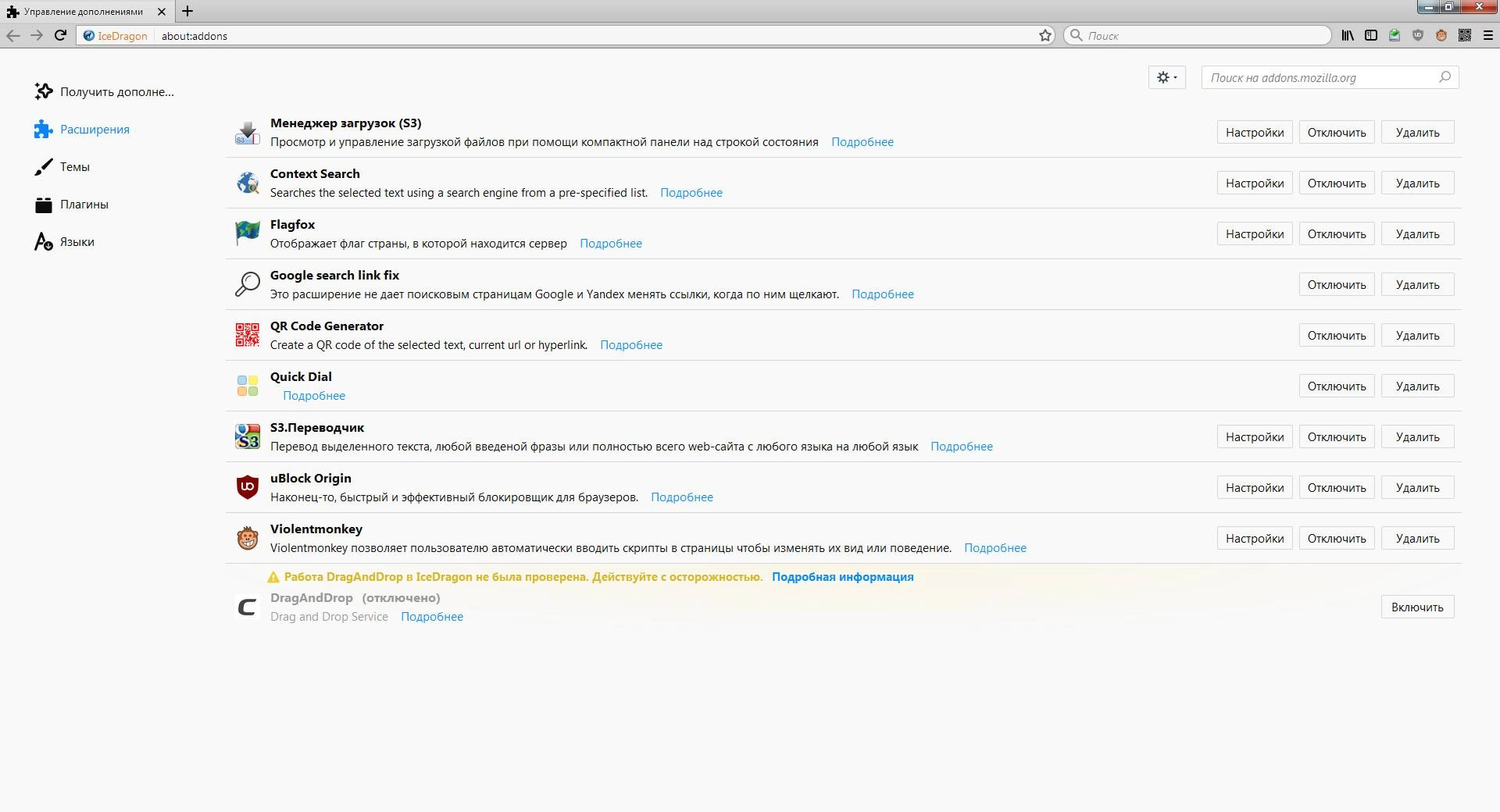This screenshot has height=812, width=1500.
Task: Open the browser hamburger menu
Action: coord(1488,35)
